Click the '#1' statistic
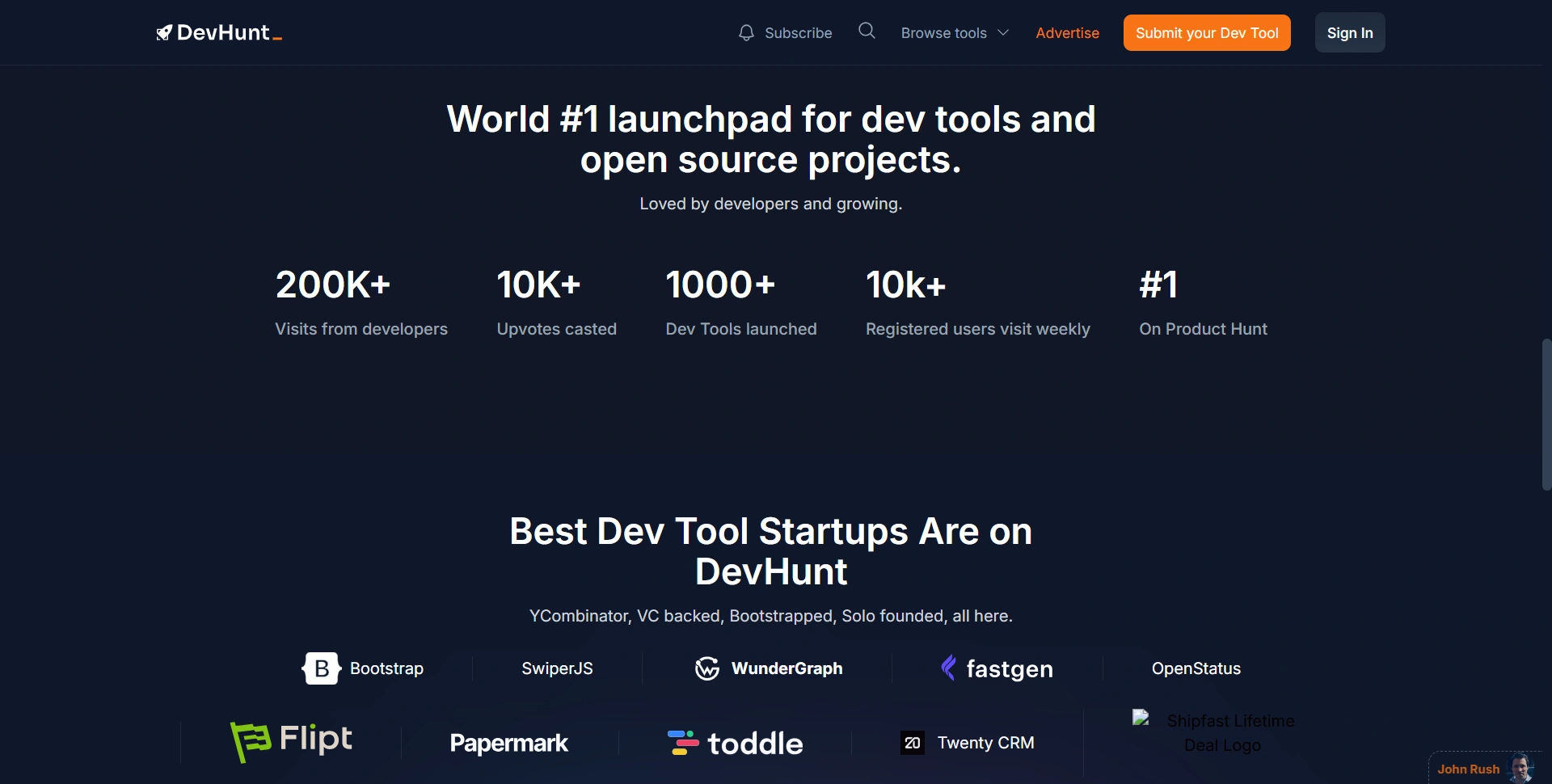 pyautogui.click(x=1158, y=285)
